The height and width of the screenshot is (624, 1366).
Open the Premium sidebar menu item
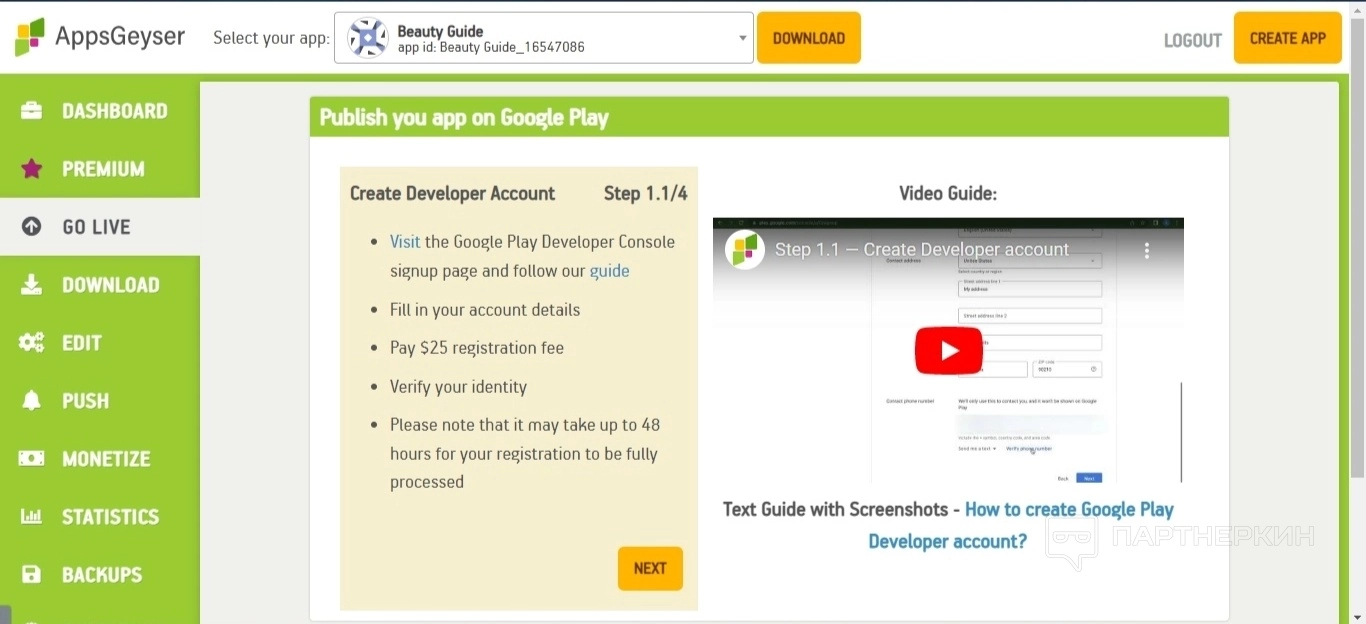pyautogui.click(x=100, y=169)
